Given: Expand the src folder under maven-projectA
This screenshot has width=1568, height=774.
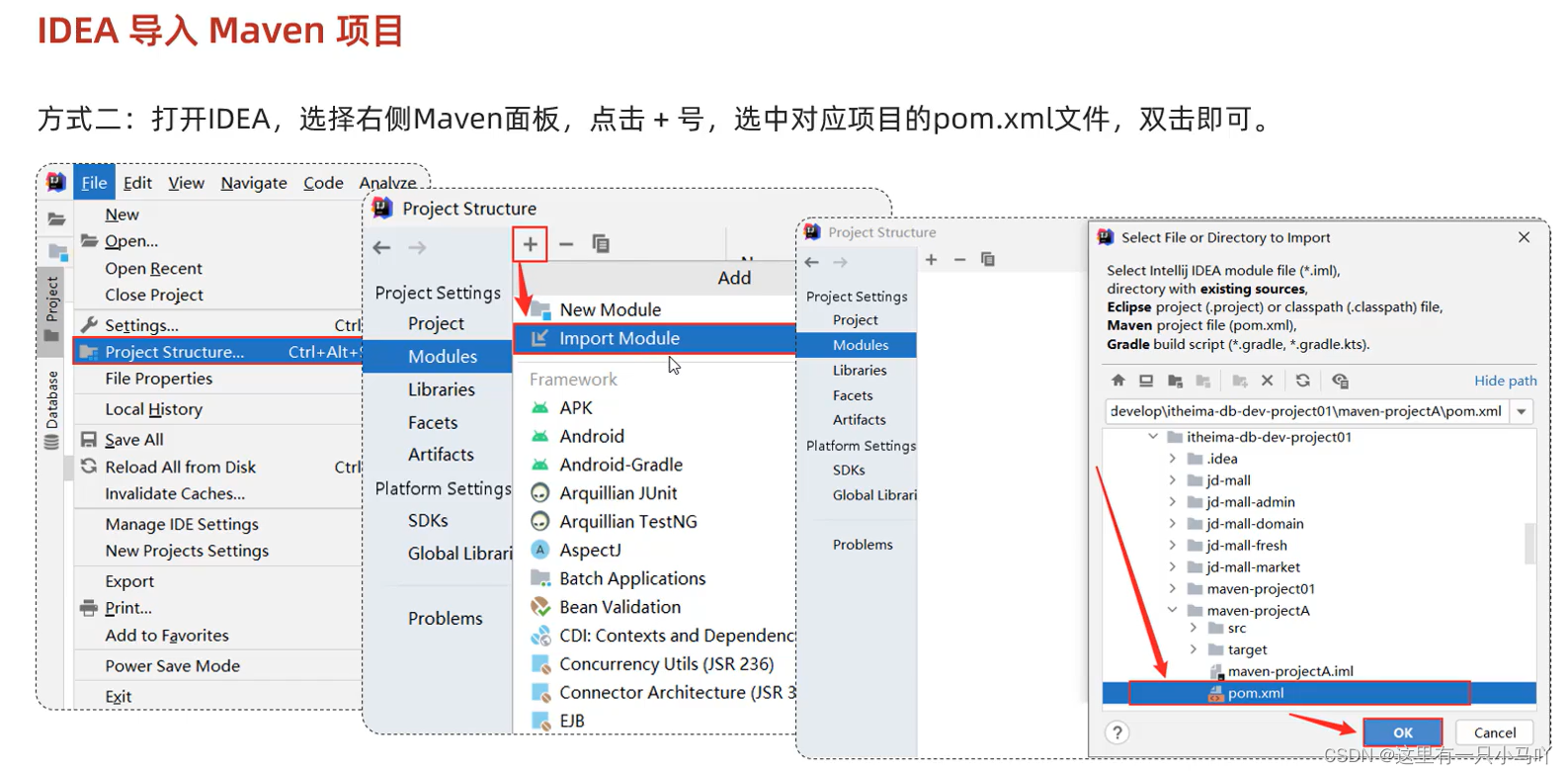Looking at the screenshot, I should click(1194, 628).
